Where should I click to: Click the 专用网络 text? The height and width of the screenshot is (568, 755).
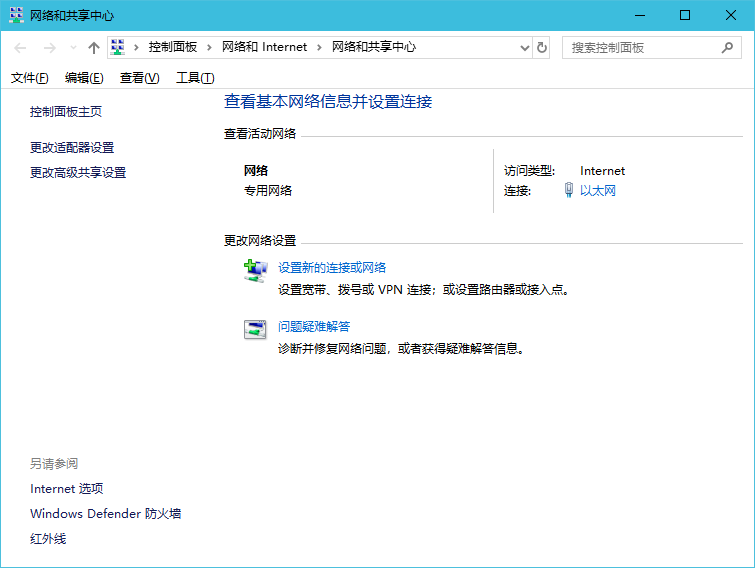coord(268,191)
